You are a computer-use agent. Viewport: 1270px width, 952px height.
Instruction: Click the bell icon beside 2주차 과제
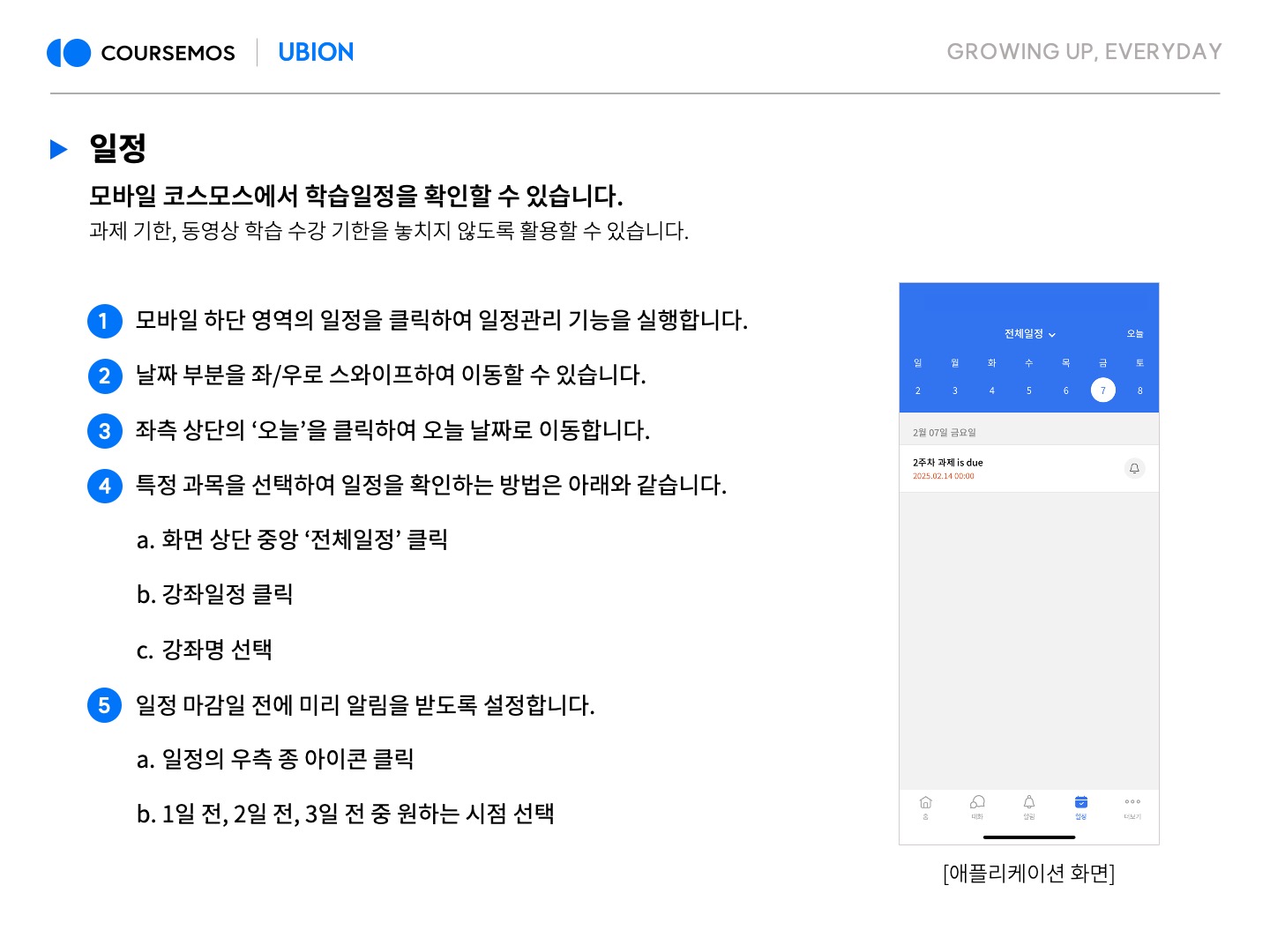click(1135, 468)
